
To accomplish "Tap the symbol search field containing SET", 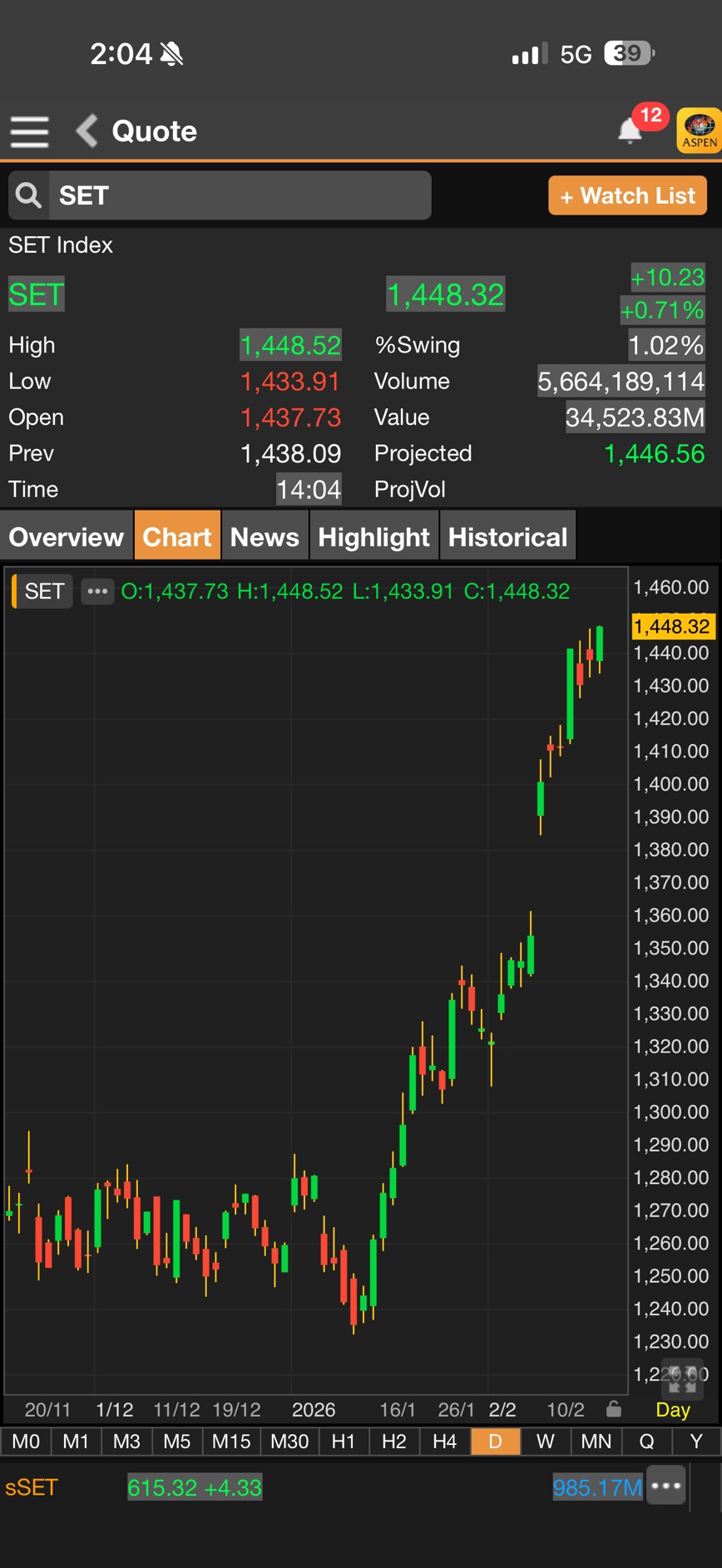I will click(x=240, y=195).
